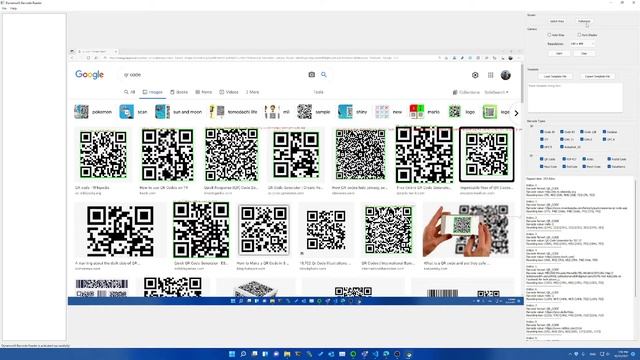Switch to the All search tab

(129, 92)
